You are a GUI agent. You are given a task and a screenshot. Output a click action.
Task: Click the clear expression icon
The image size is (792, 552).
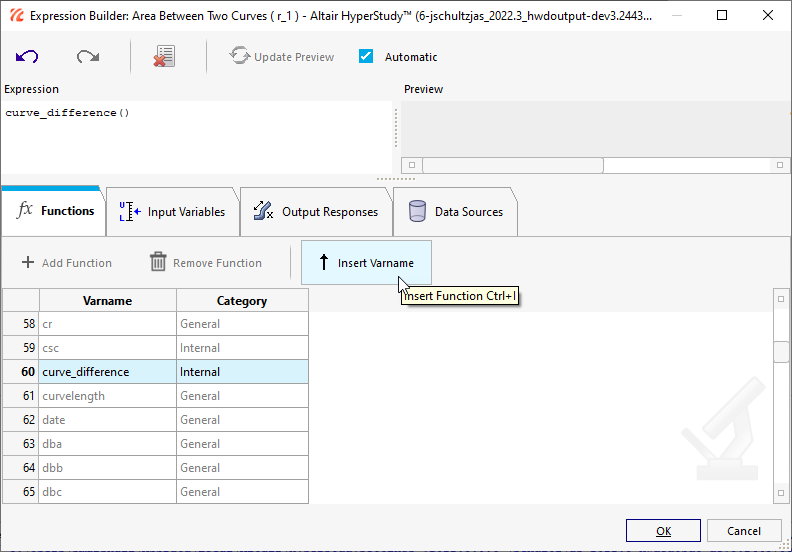click(x=164, y=57)
